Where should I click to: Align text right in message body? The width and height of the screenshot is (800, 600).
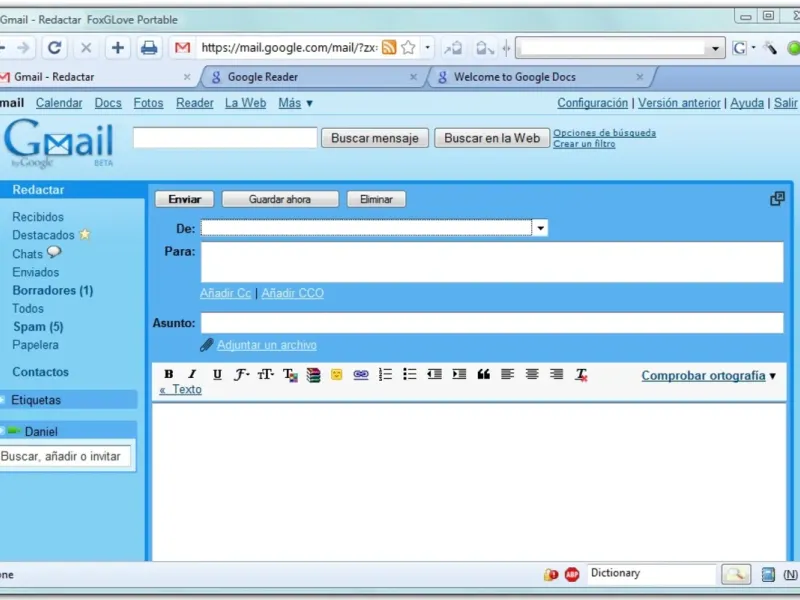pos(557,374)
